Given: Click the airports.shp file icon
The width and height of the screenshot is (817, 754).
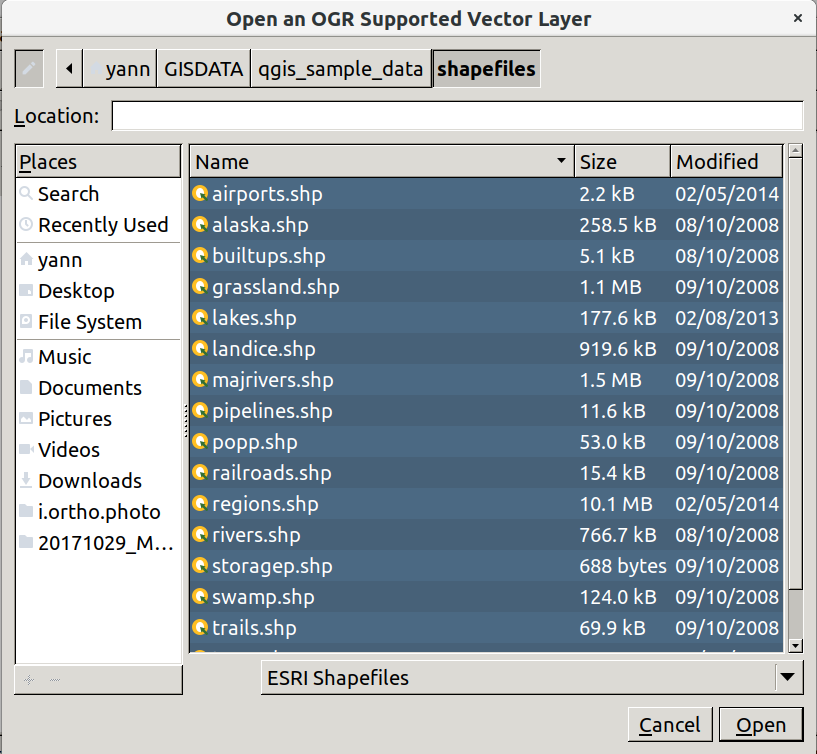Looking at the screenshot, I should pyautogui.click(x=200, y=194).
